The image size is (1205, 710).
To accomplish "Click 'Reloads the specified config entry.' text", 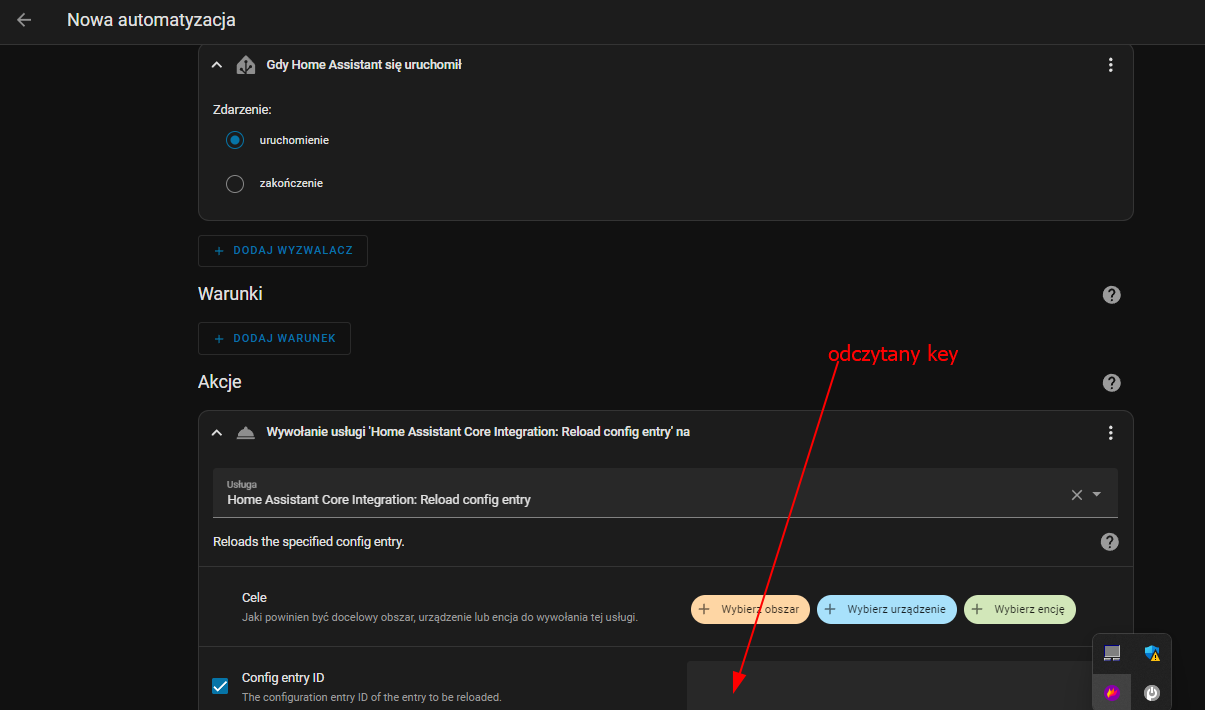I will click(308, 542).
